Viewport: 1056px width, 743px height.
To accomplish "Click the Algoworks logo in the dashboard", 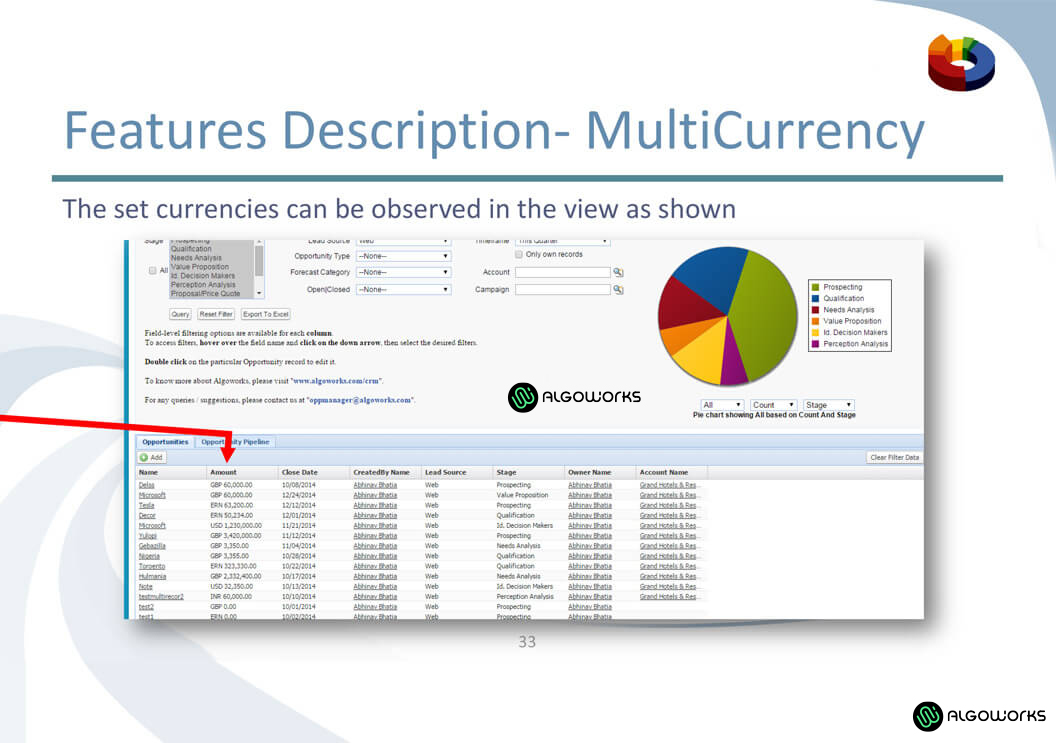I will [x=574, y=397].
